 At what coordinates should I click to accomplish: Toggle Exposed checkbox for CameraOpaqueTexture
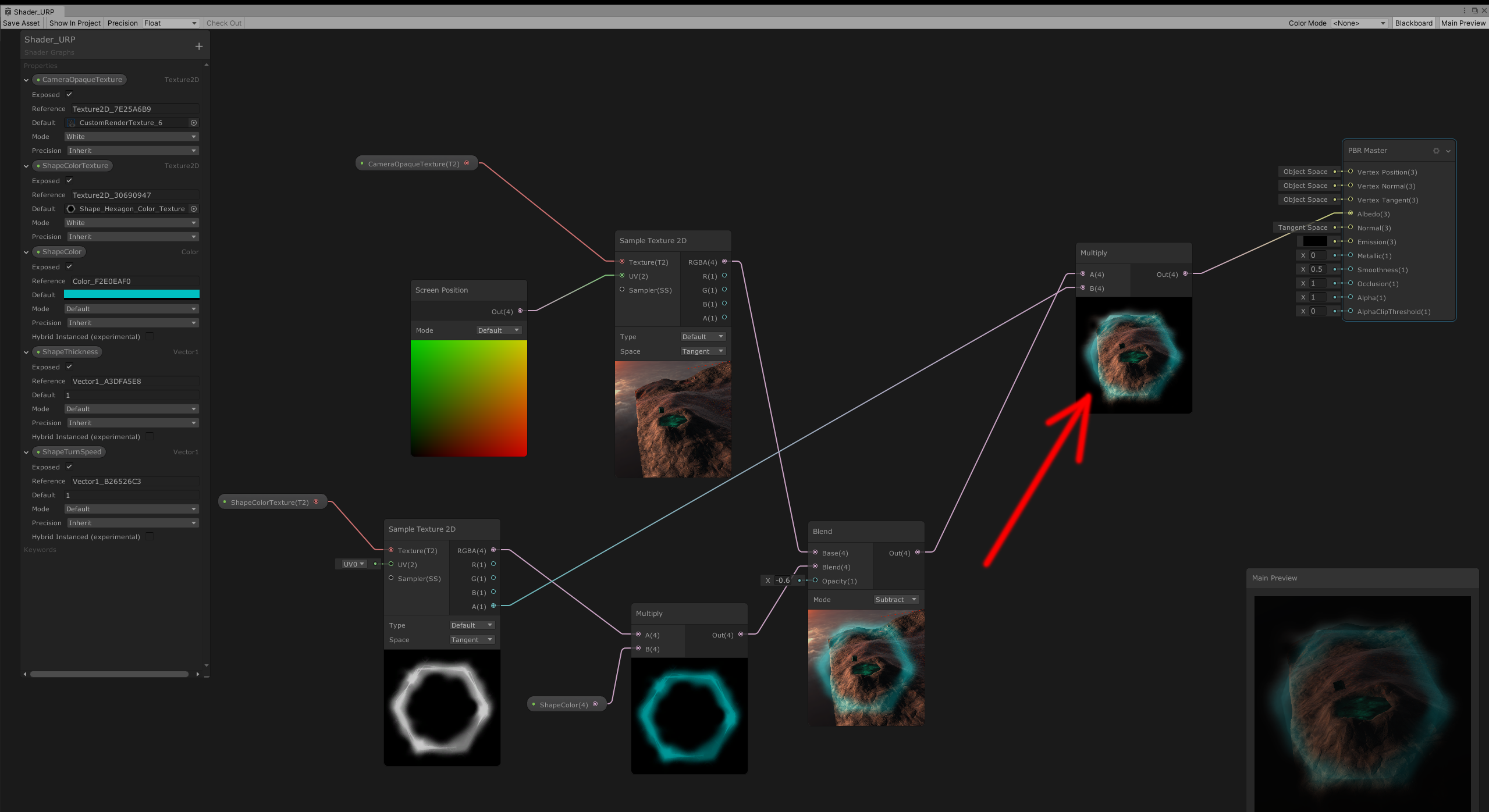tap(69, 94)
